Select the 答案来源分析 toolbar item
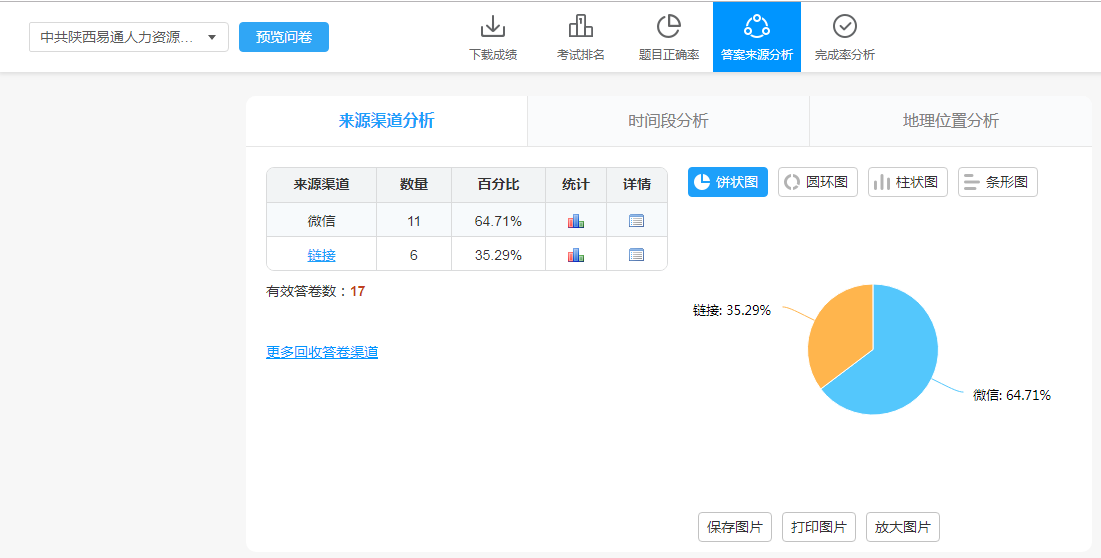This screenshot has width=1101, height=558. 756,37
